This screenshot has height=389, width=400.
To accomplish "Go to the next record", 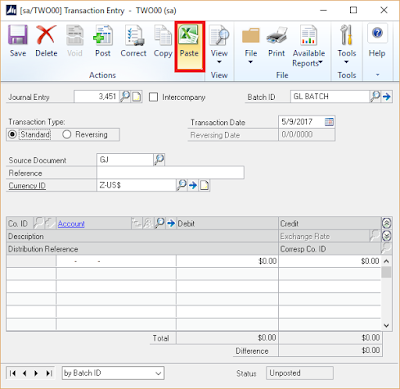I will tap(36, 373).
